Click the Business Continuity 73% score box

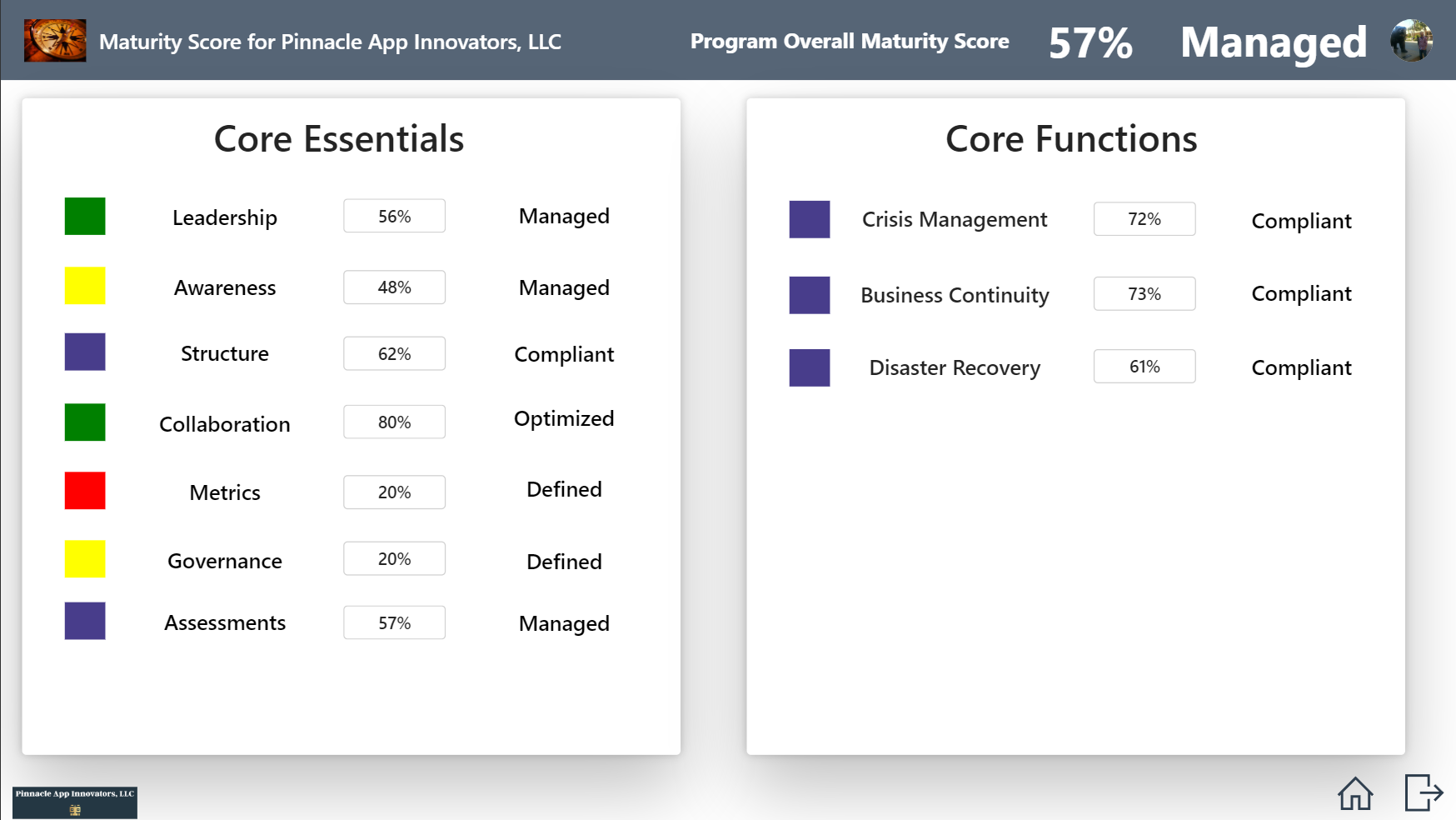[1144, 294]
